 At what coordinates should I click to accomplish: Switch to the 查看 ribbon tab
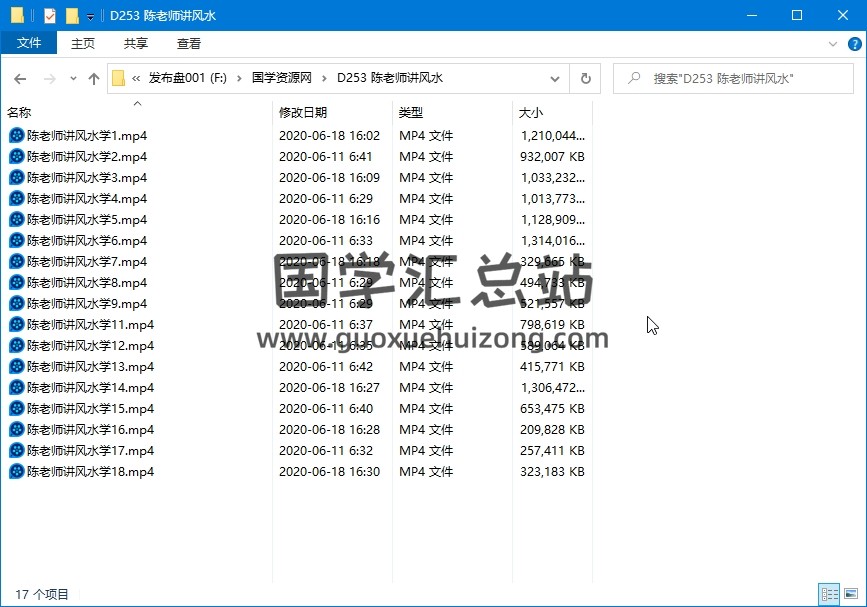(x=189, y=43)
